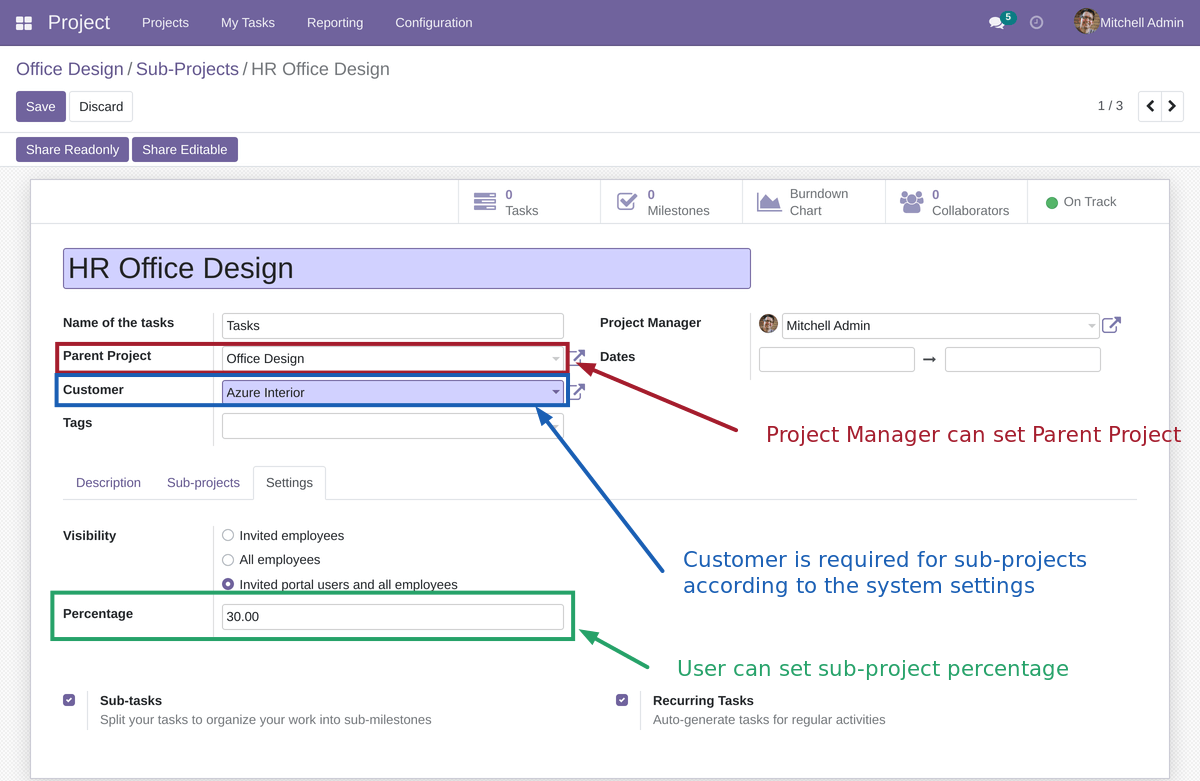Change status using the On Track indicator
This screenshot has width=1200, height=781.
click(x=1080, y=201)
